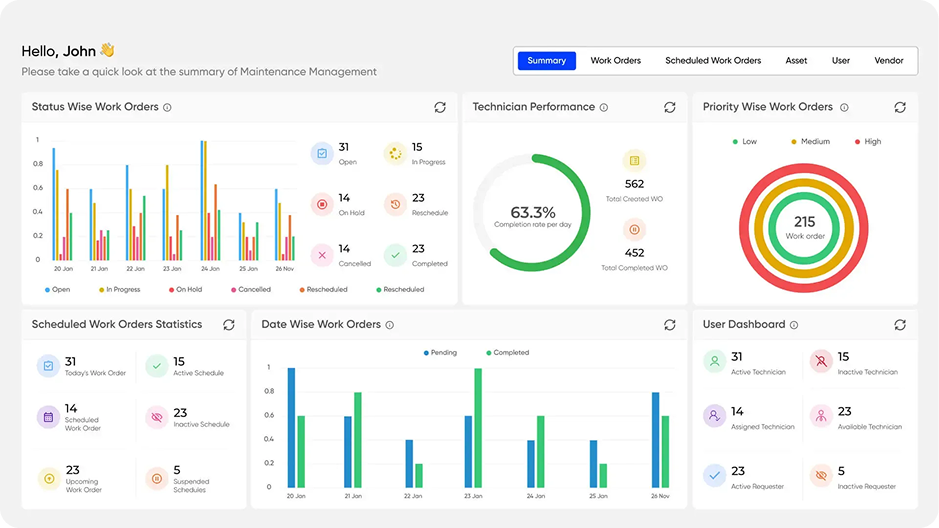Click info icon beside Priority Wise Work Orders
The height and width of the screenshot is (528, 939).
click(844, 108)
